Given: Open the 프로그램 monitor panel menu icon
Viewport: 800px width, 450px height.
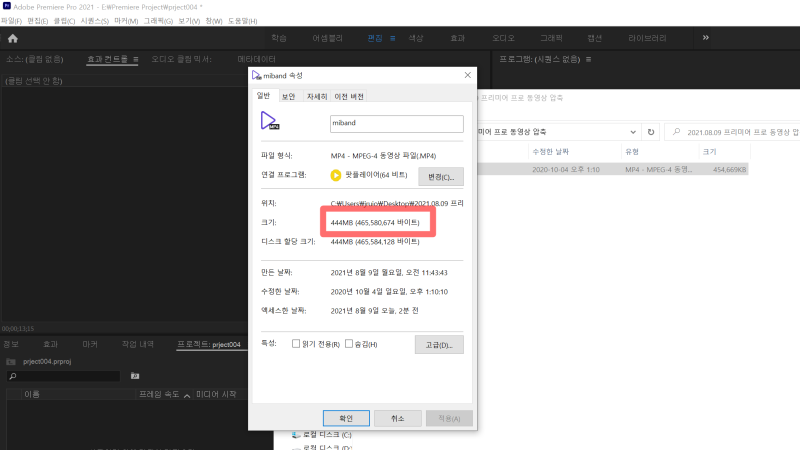Looking at the screenshot, I should [588, 59].
